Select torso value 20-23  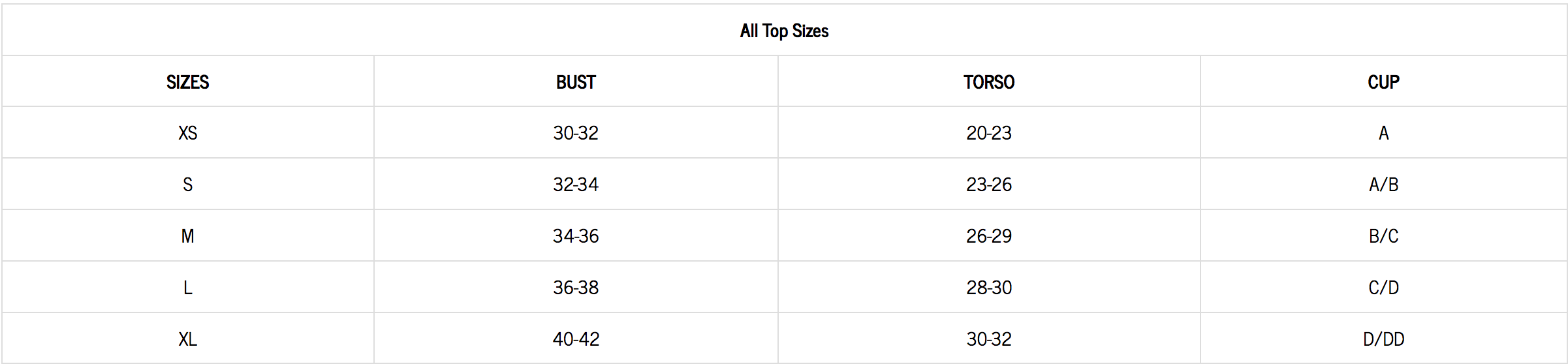coord(989,133)
